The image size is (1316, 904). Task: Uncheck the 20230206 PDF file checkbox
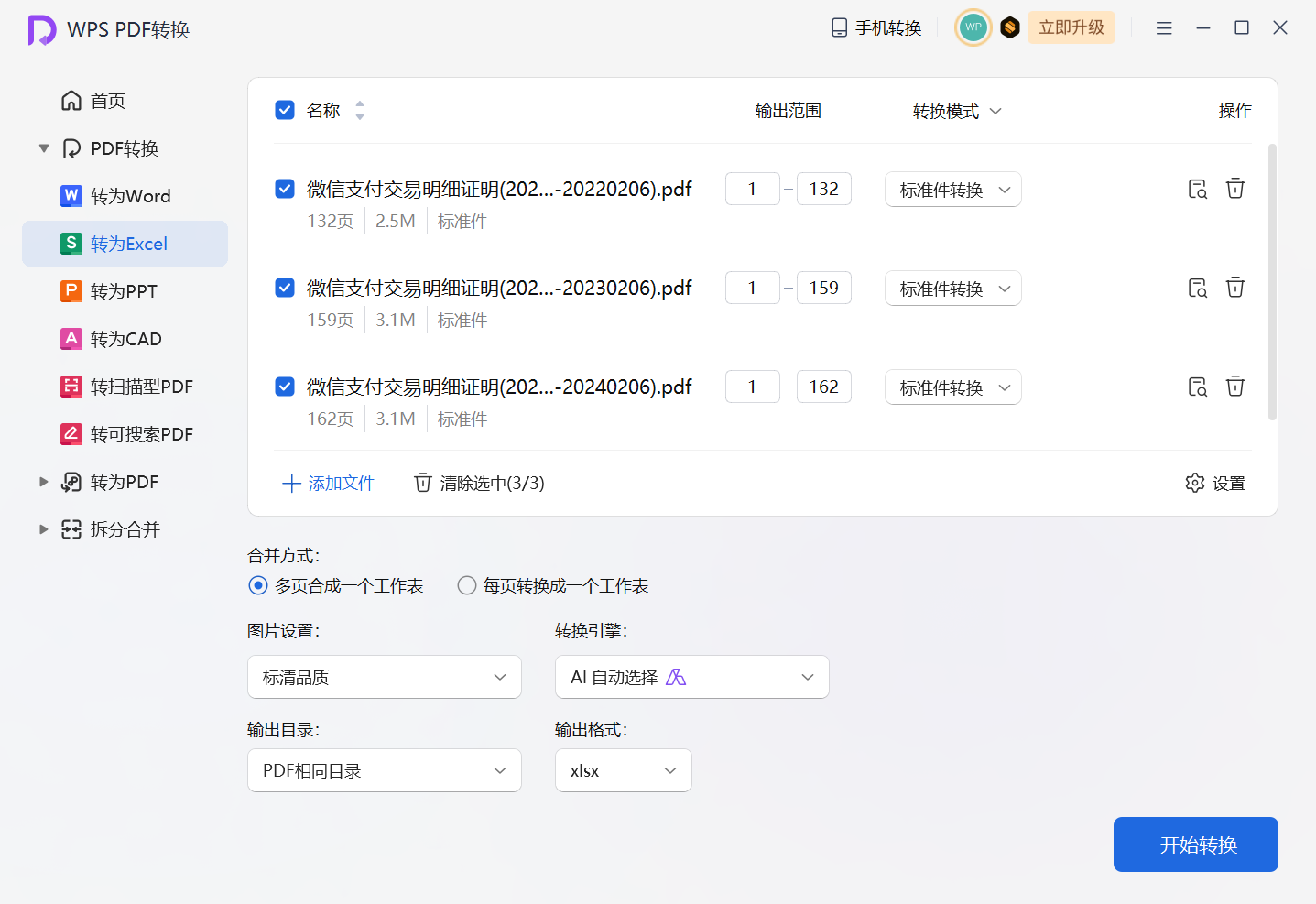point(285,288)
